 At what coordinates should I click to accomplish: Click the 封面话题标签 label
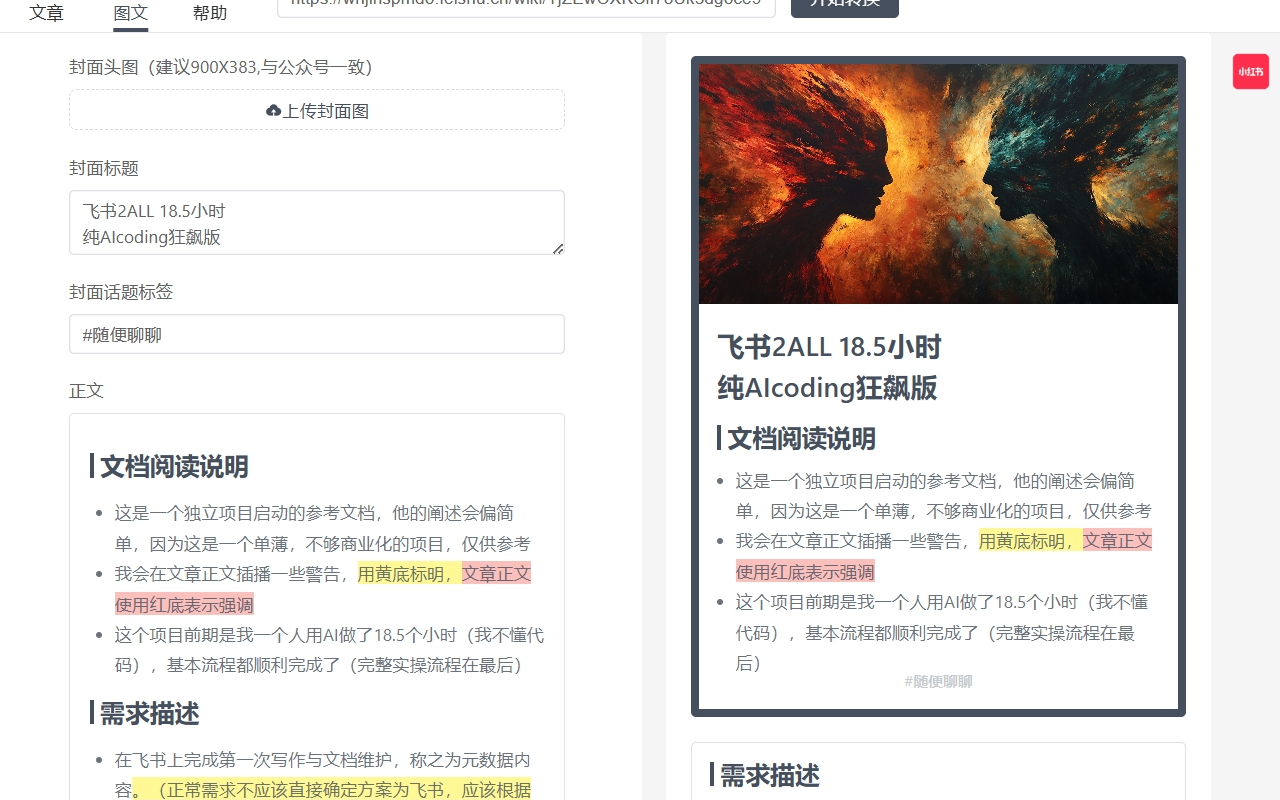pyautogui.click(x=121, y=291)
